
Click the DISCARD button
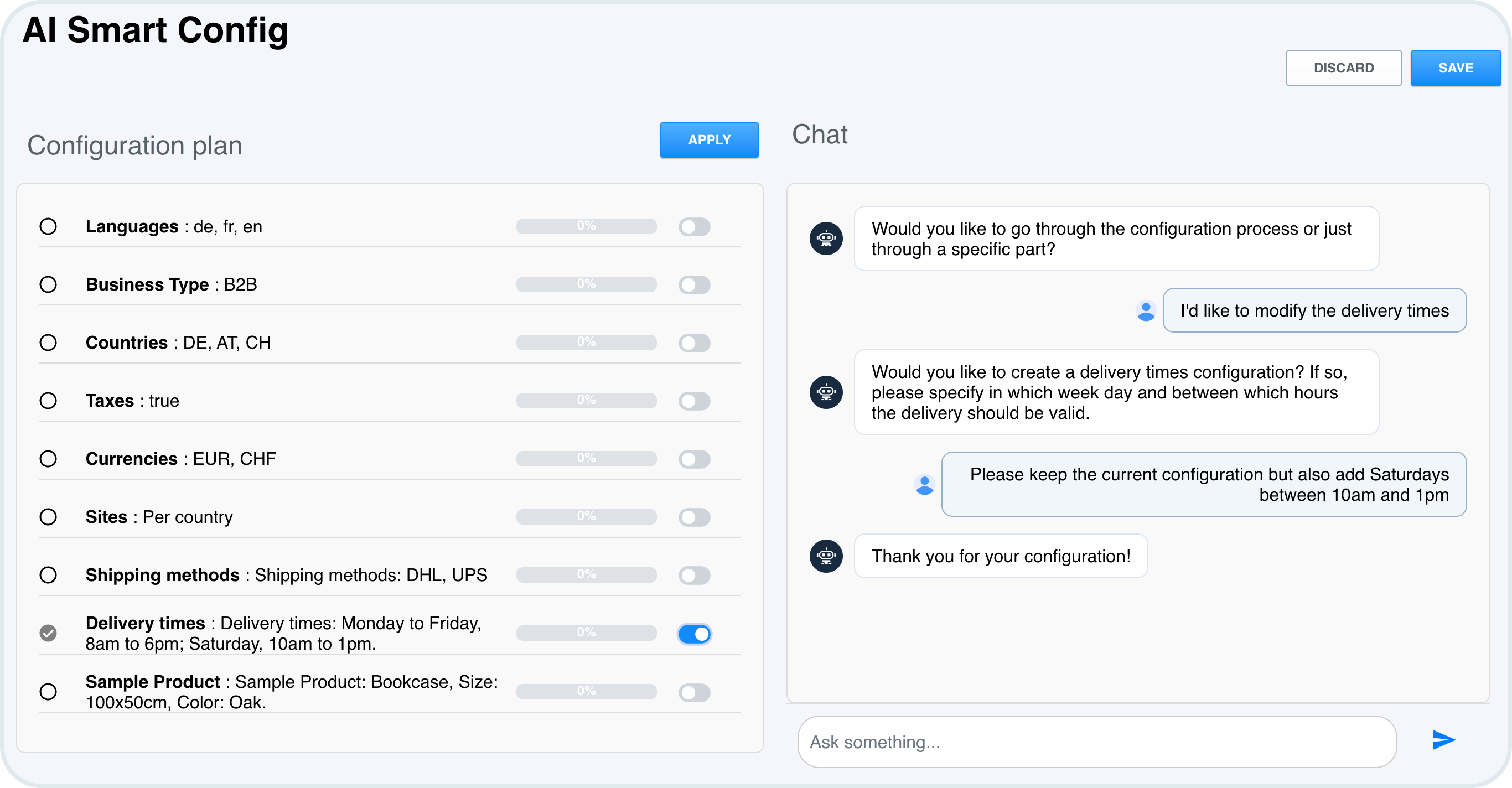[x=1344, y=68]
